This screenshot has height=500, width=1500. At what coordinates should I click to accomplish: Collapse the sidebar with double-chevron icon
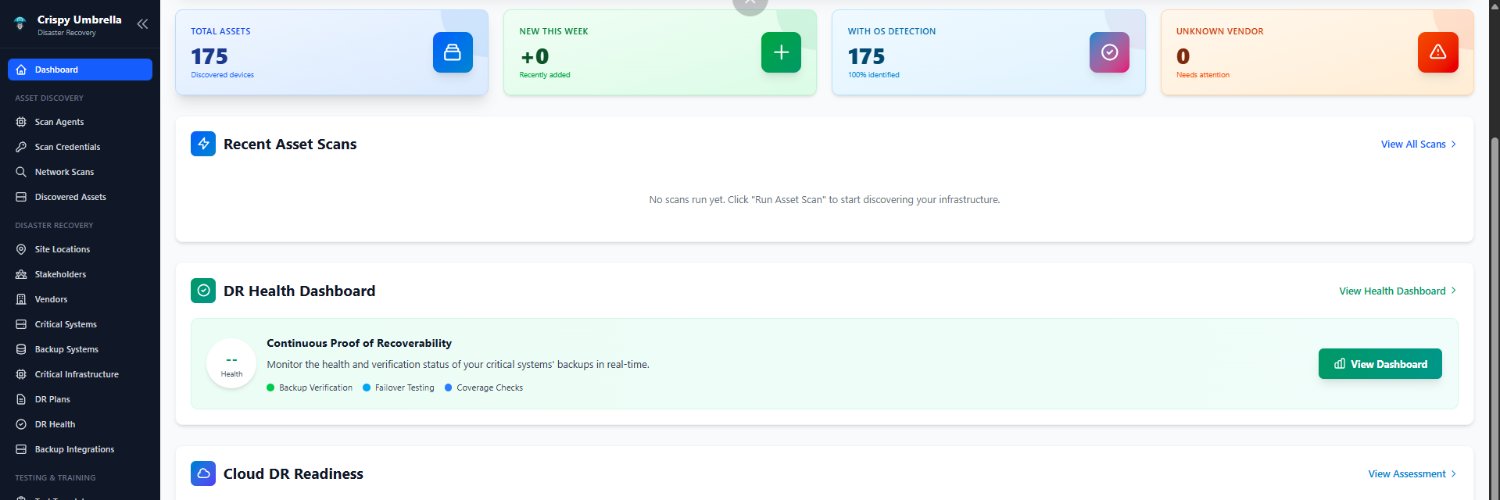(142, 24)
